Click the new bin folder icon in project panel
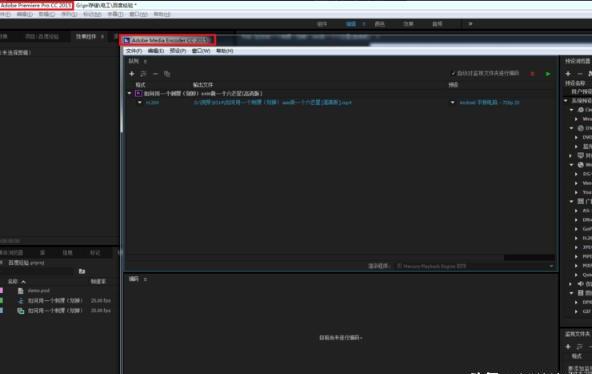592x374 pixels. click(x=82, y=271)
